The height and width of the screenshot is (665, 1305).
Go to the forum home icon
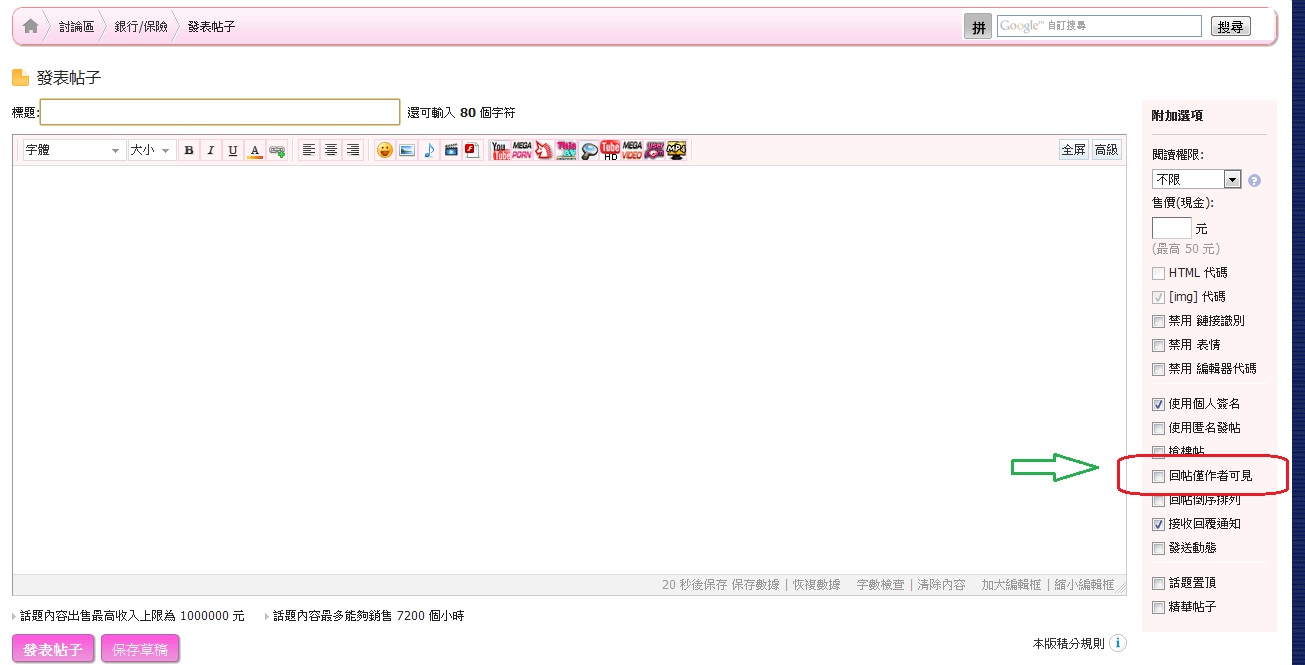point(31,27)
